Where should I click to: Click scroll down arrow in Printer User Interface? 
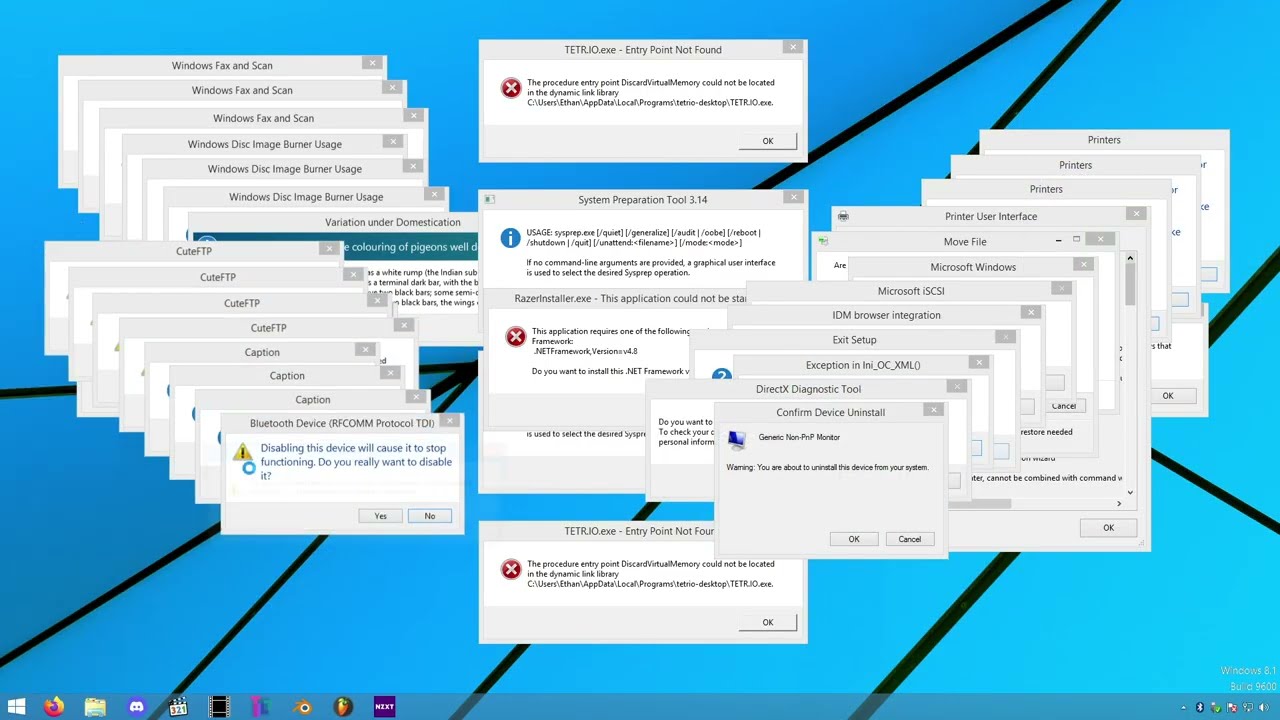coord(1130,492)
